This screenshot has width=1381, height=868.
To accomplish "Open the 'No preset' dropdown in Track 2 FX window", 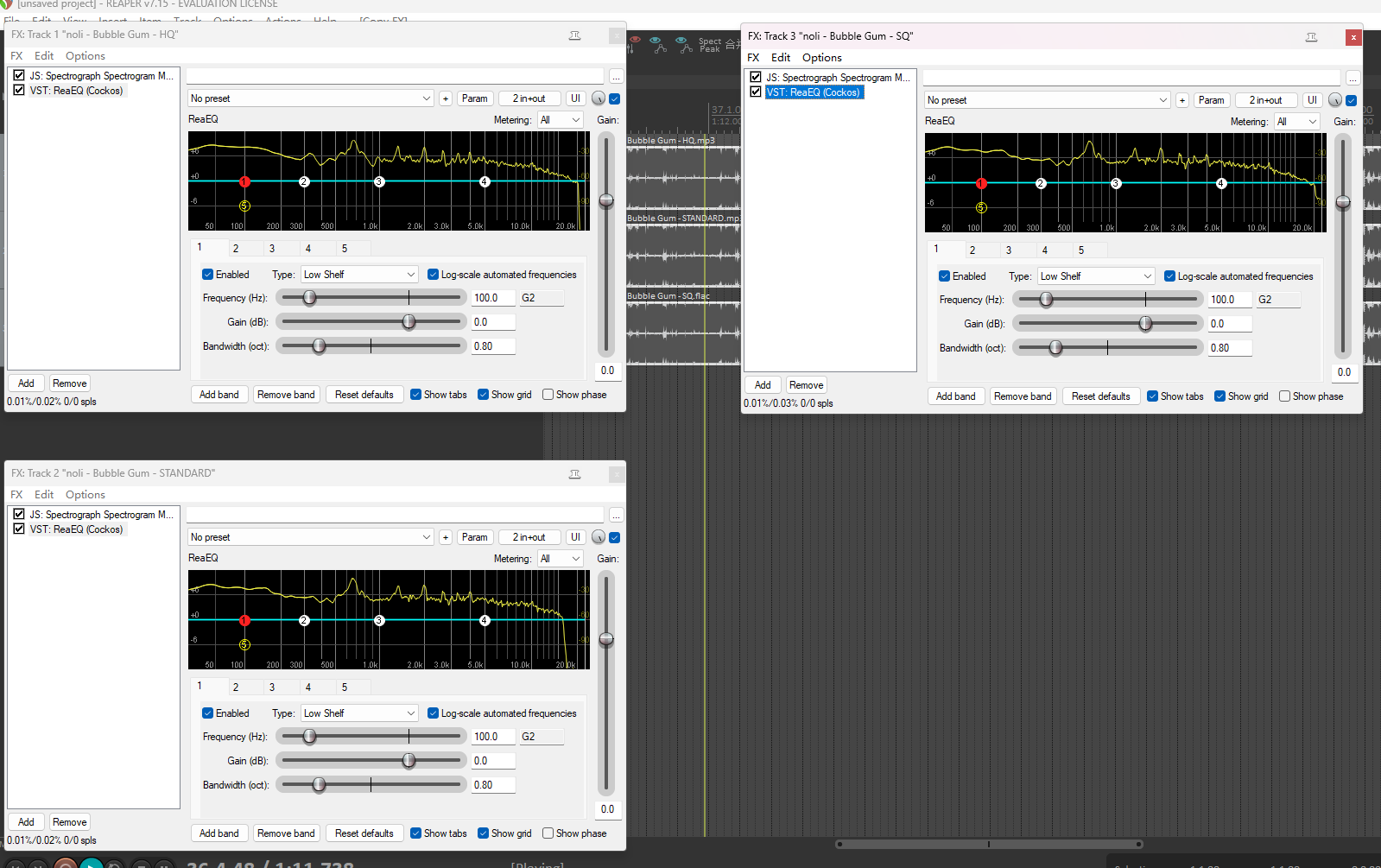I will pyautogui.click(x=311, y=537).
